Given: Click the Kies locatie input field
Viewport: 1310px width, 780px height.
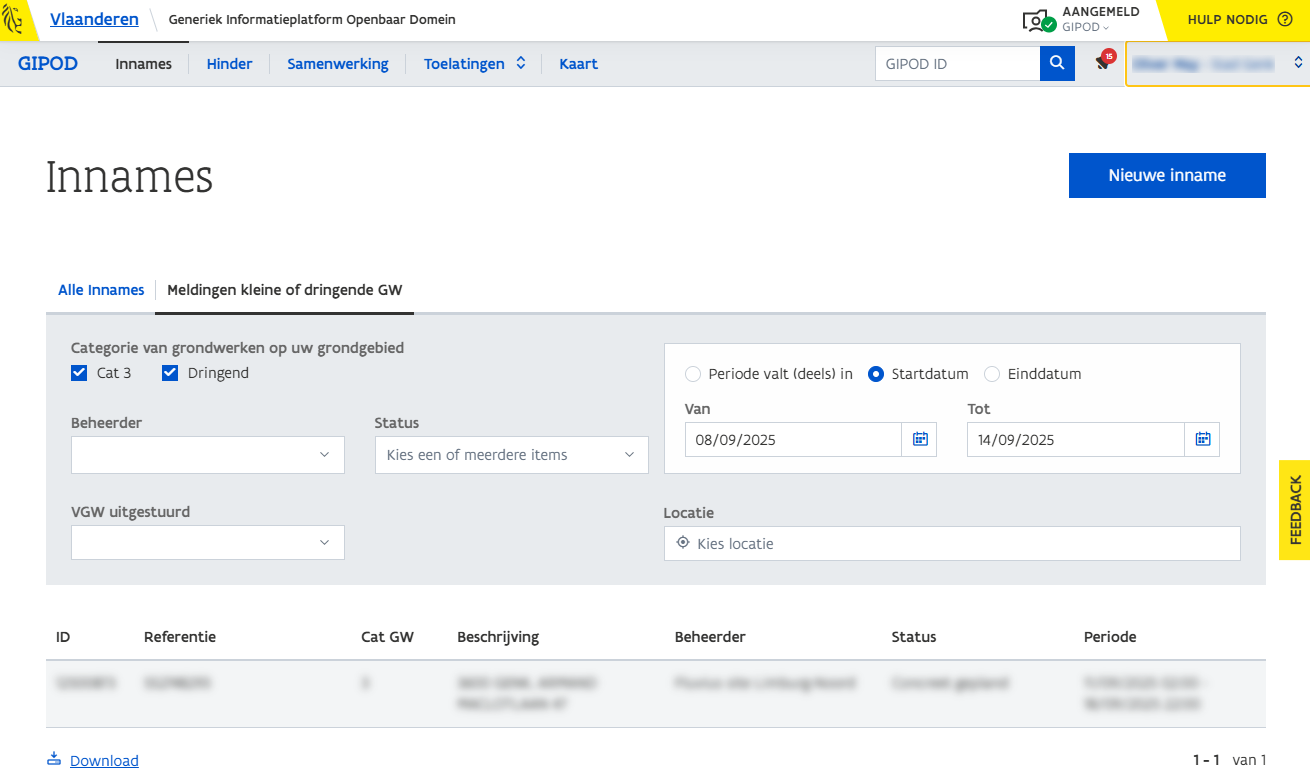Looking at the screenshot, I should [x=952, y=544].
